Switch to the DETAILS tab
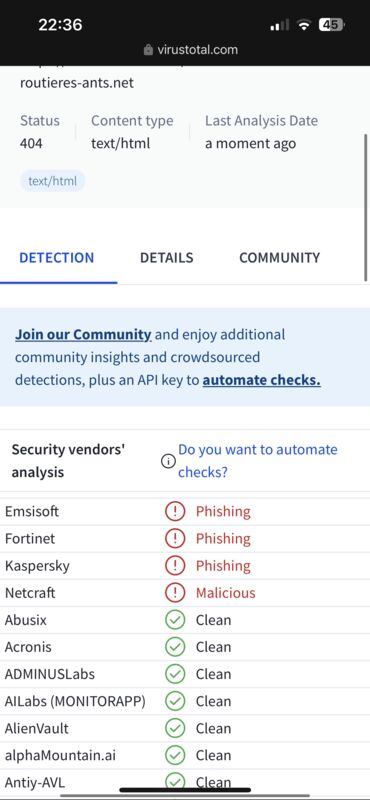Viewport: 370px width, 800px height. pyautogui.click(x=166, y=258)
